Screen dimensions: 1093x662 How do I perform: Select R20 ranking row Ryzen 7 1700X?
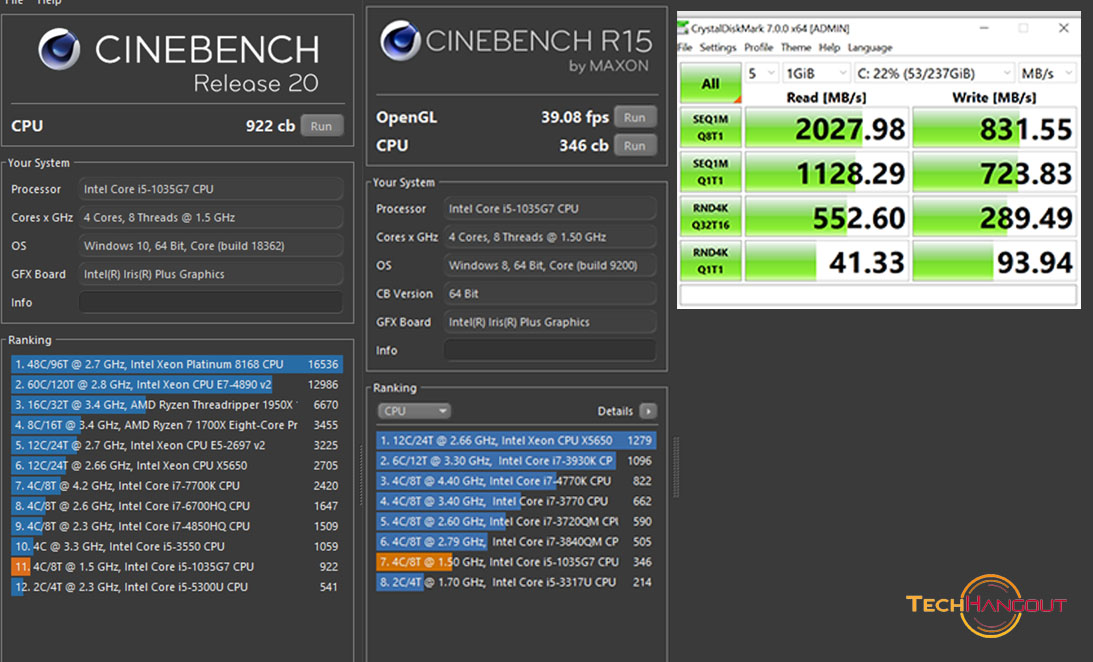point(176,425)
